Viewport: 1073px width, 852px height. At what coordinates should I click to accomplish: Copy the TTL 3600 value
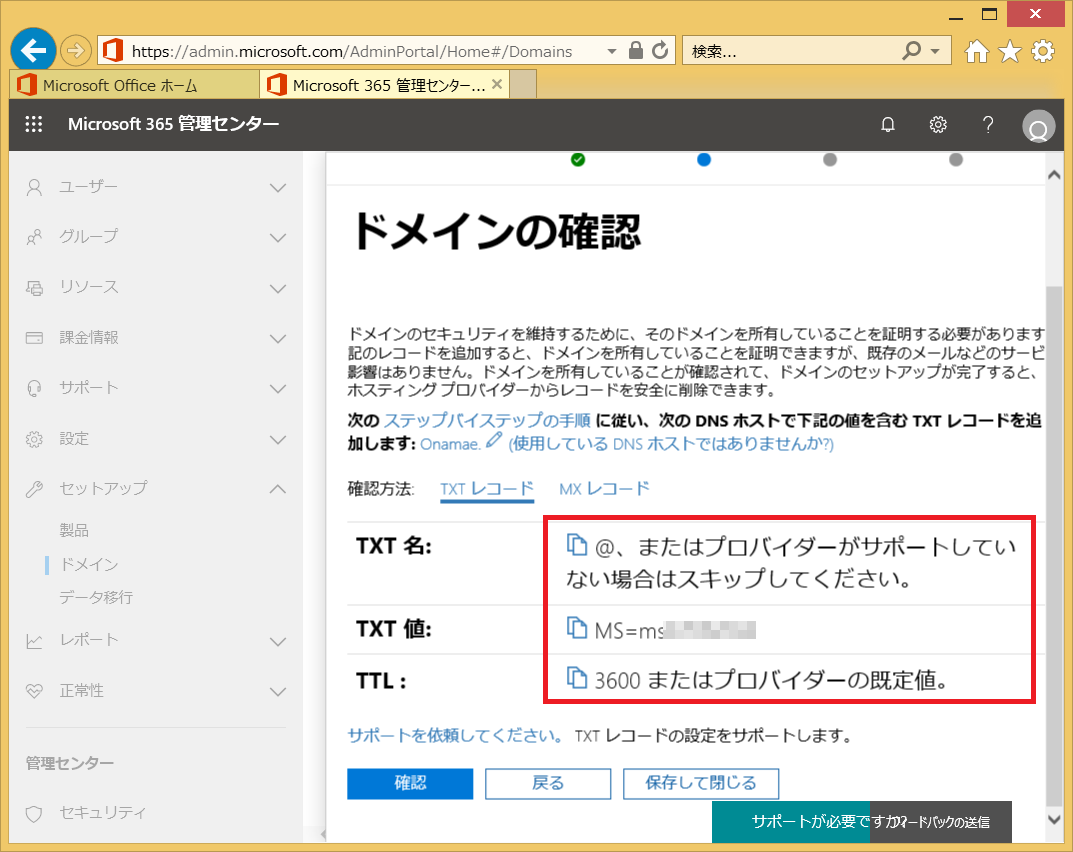577,677
